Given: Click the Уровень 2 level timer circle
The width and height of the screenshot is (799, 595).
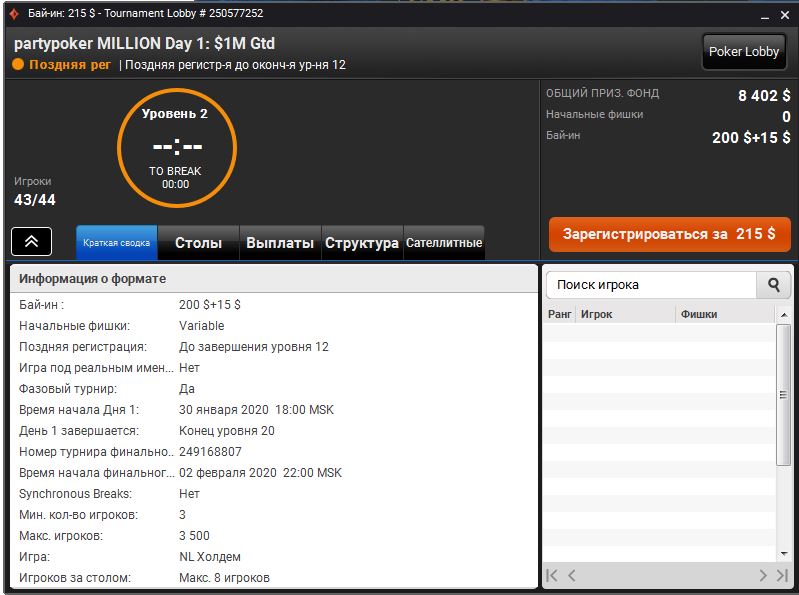Looking at the screenshot, I should point(176,148).
